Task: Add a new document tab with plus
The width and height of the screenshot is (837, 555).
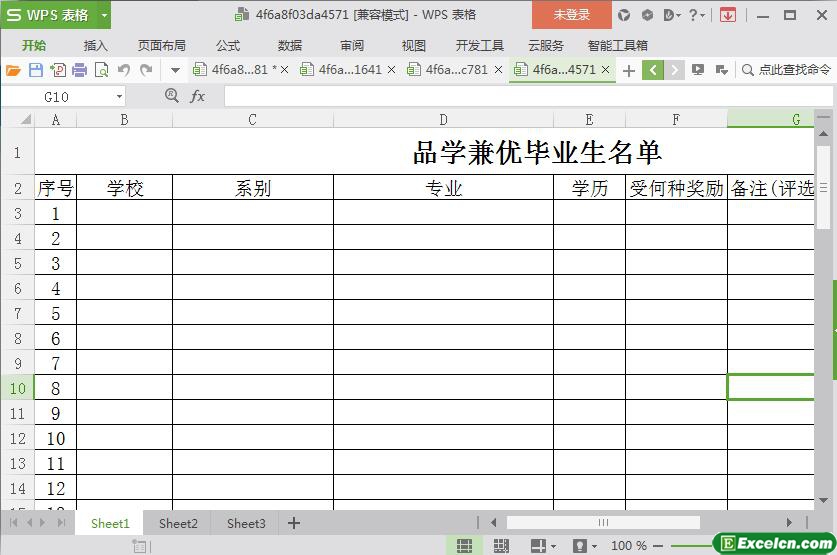Action: coord(629,70)
